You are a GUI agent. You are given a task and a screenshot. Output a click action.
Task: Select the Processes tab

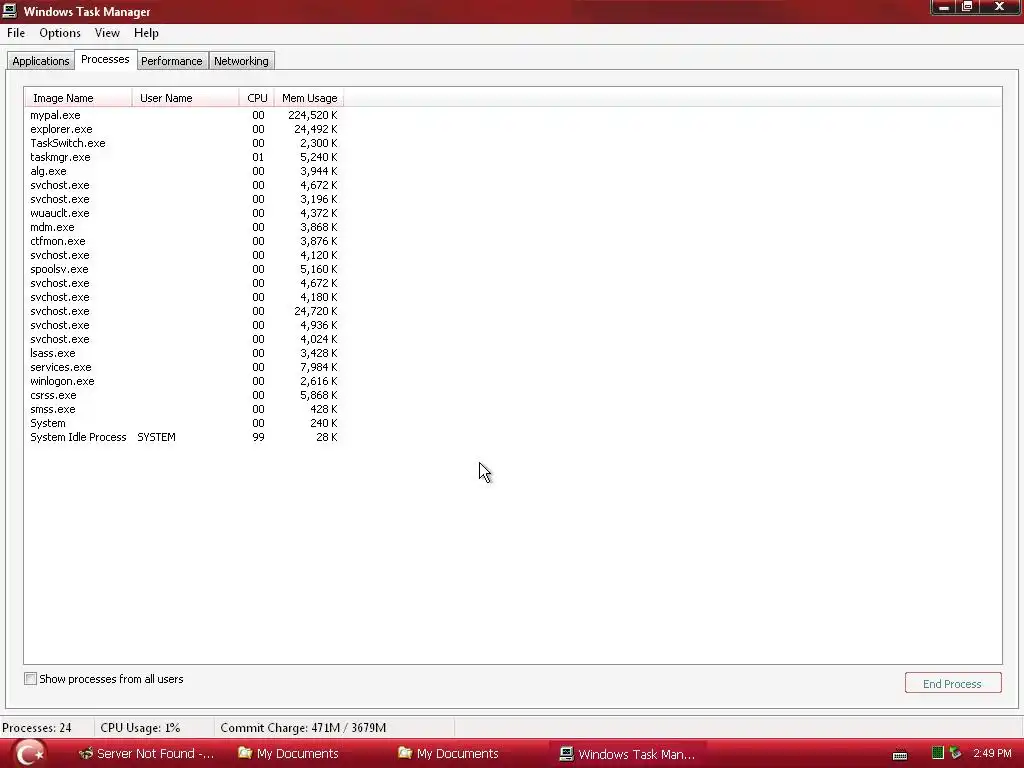coord(105,59)
